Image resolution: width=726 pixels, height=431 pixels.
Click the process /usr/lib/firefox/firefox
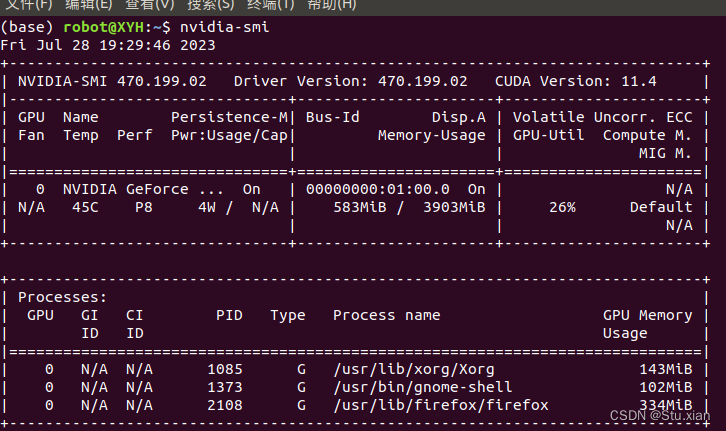(x=441, y=406)
